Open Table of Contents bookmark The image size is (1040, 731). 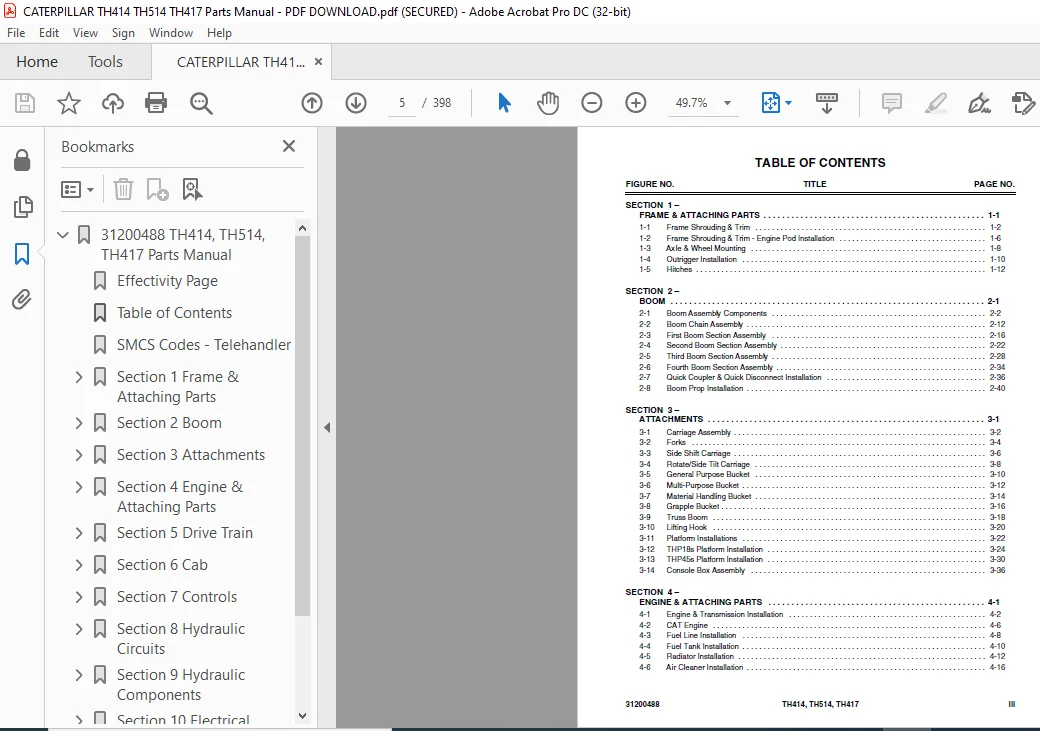174,312
